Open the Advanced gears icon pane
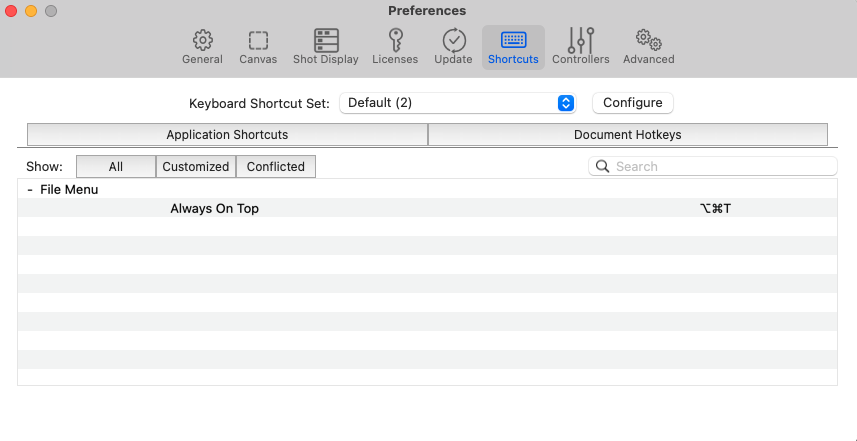Viewport: 857px width, 441px height. click(648, 47)
